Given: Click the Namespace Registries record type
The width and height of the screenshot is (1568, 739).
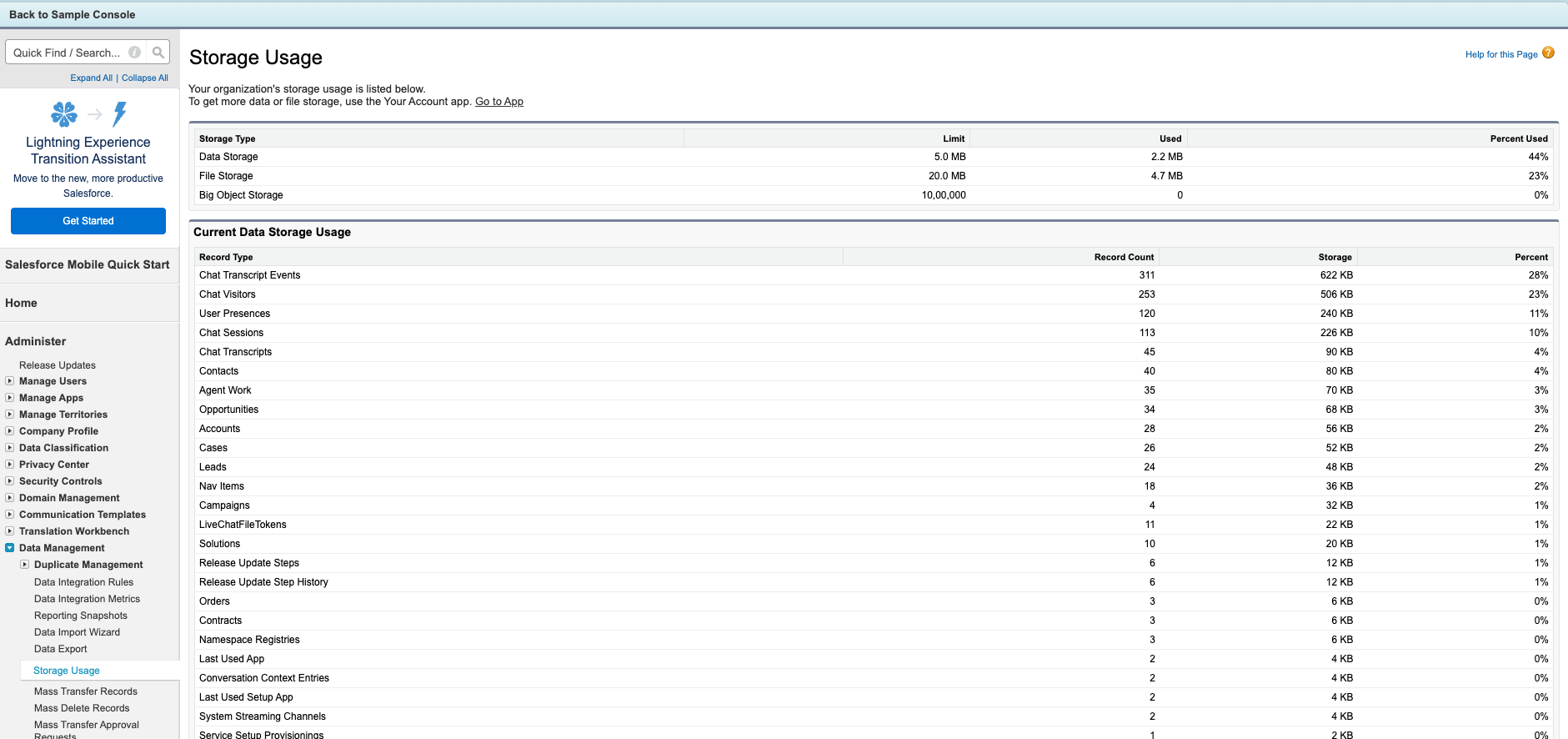Looking at the screenshot, I should pyautogui.click(x=249, y=640).
